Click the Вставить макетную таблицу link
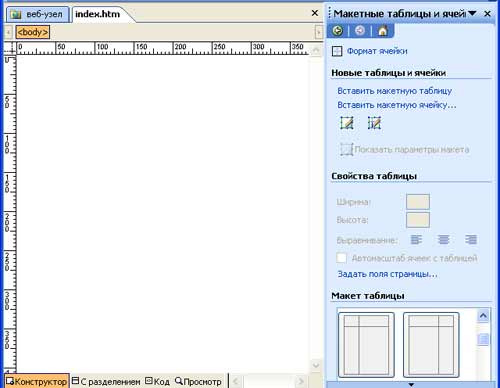This screenshot has height=388, width=500. coord(394,91)
